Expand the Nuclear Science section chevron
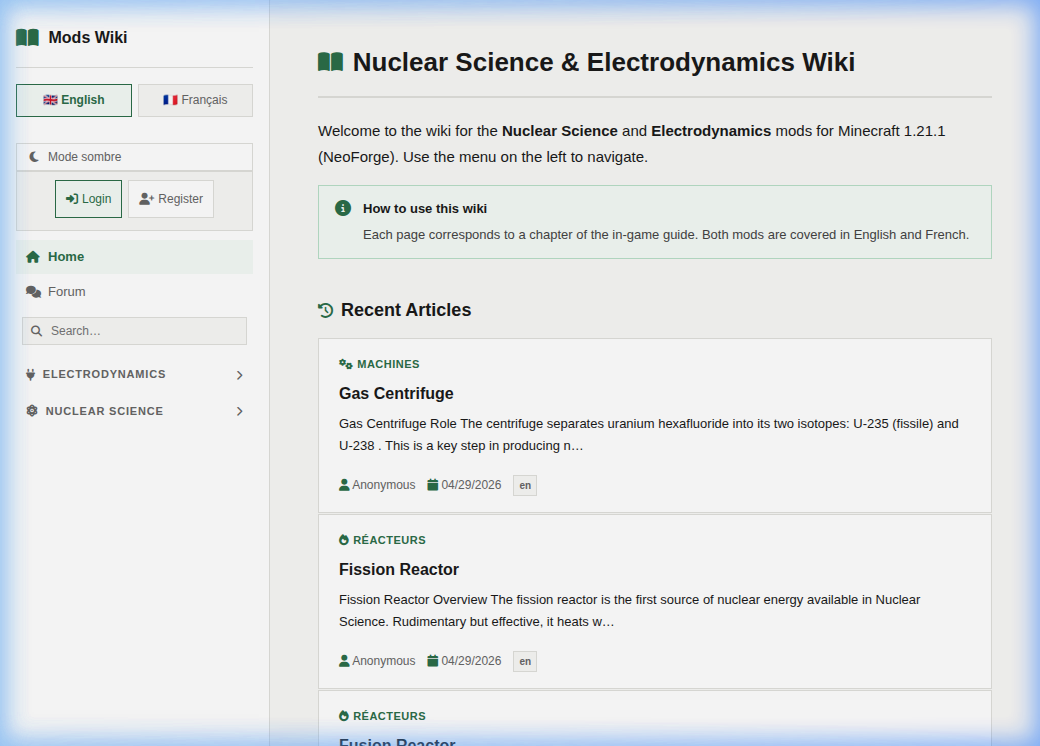 (239, 412)
